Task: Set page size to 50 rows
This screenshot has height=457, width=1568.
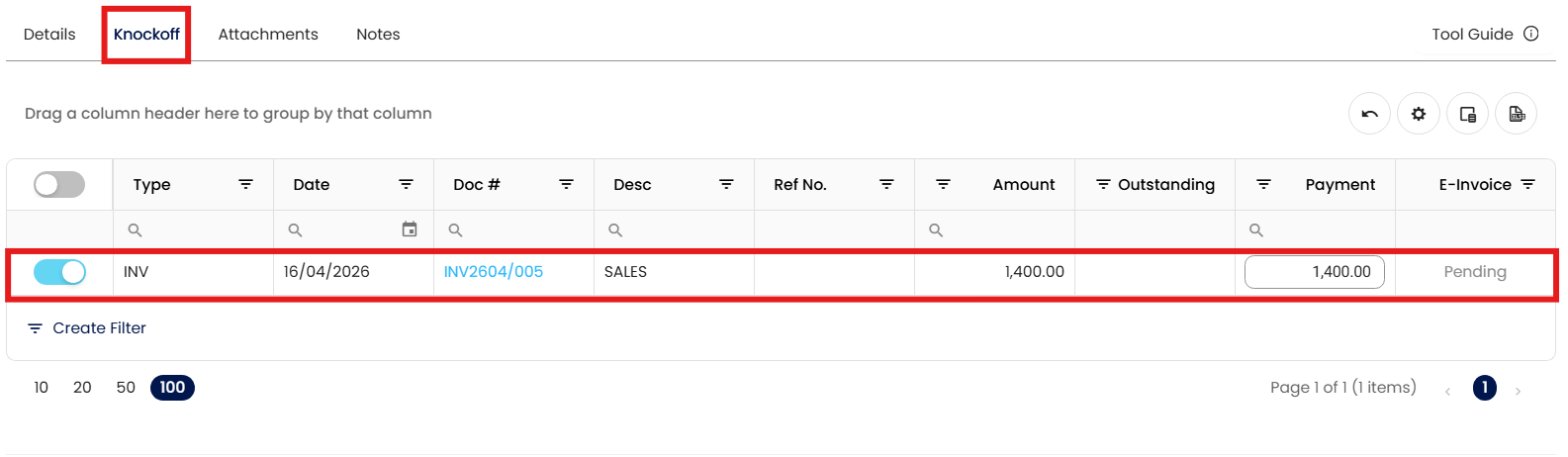Action: (x=126, y=388)
